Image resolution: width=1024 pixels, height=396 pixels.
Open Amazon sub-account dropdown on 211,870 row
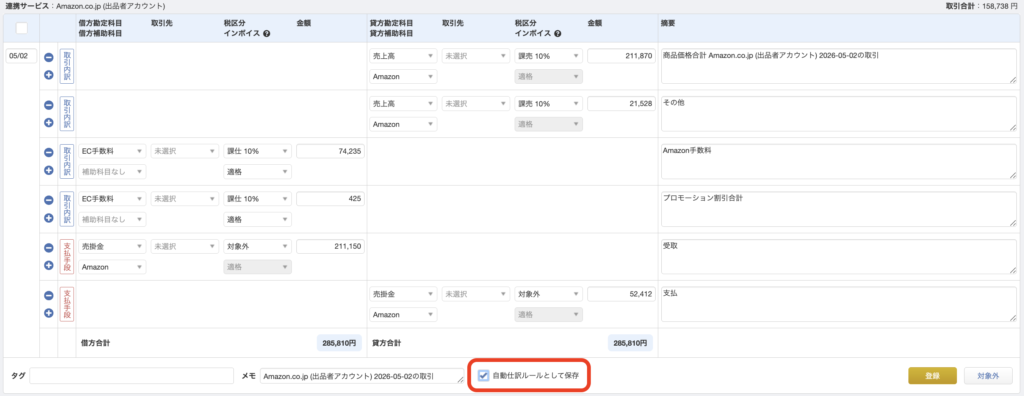pyautogui.click(x=403, y=76)
